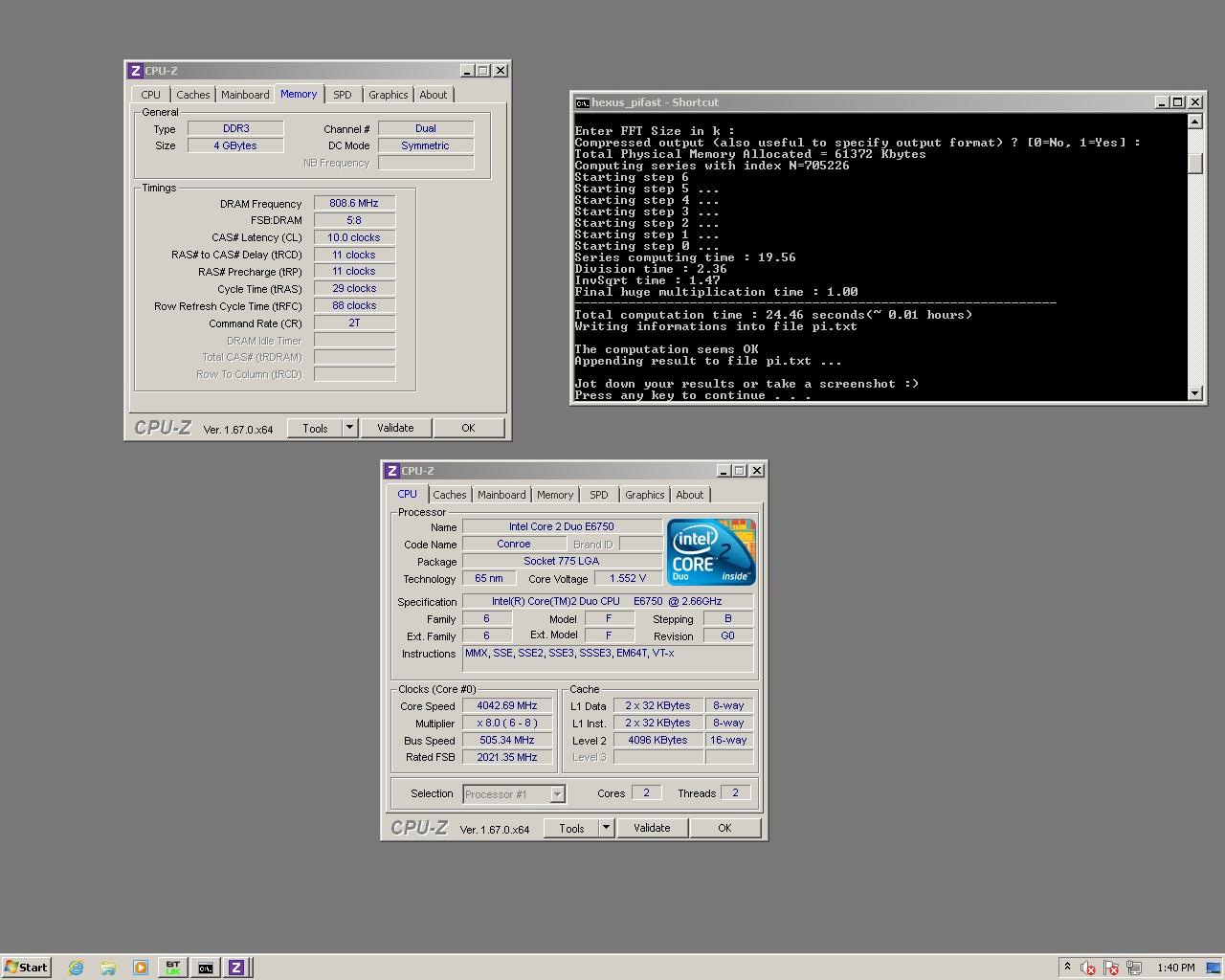Launch Internet Explorer from the taskbar
This screenshot has height=980, width=1225.
pos(76,968)
